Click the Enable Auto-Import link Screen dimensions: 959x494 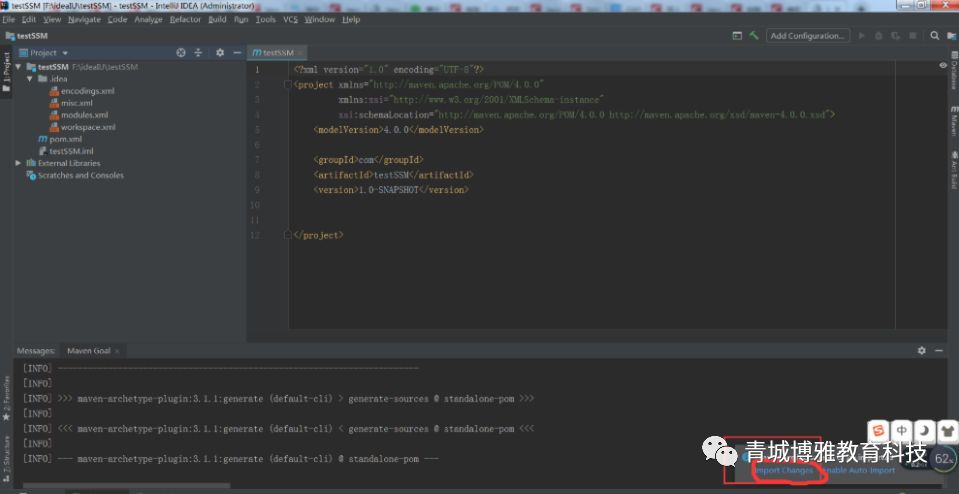click(857, 470)
